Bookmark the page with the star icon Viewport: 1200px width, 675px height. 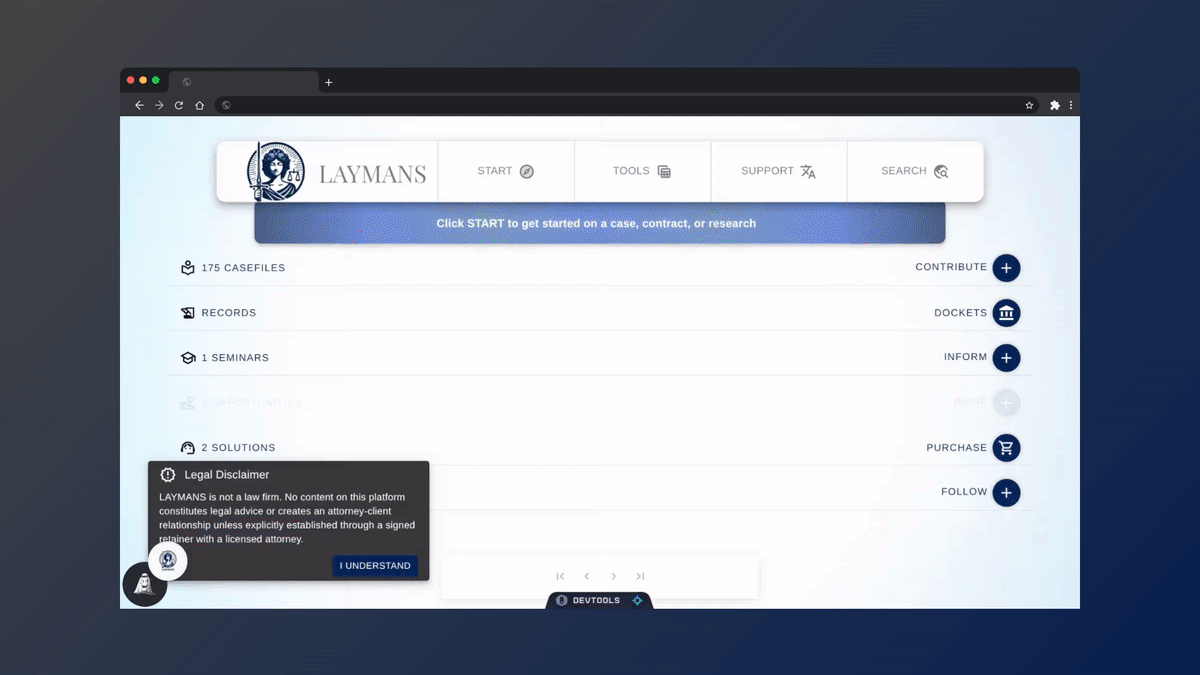[x=1029, y=105]
